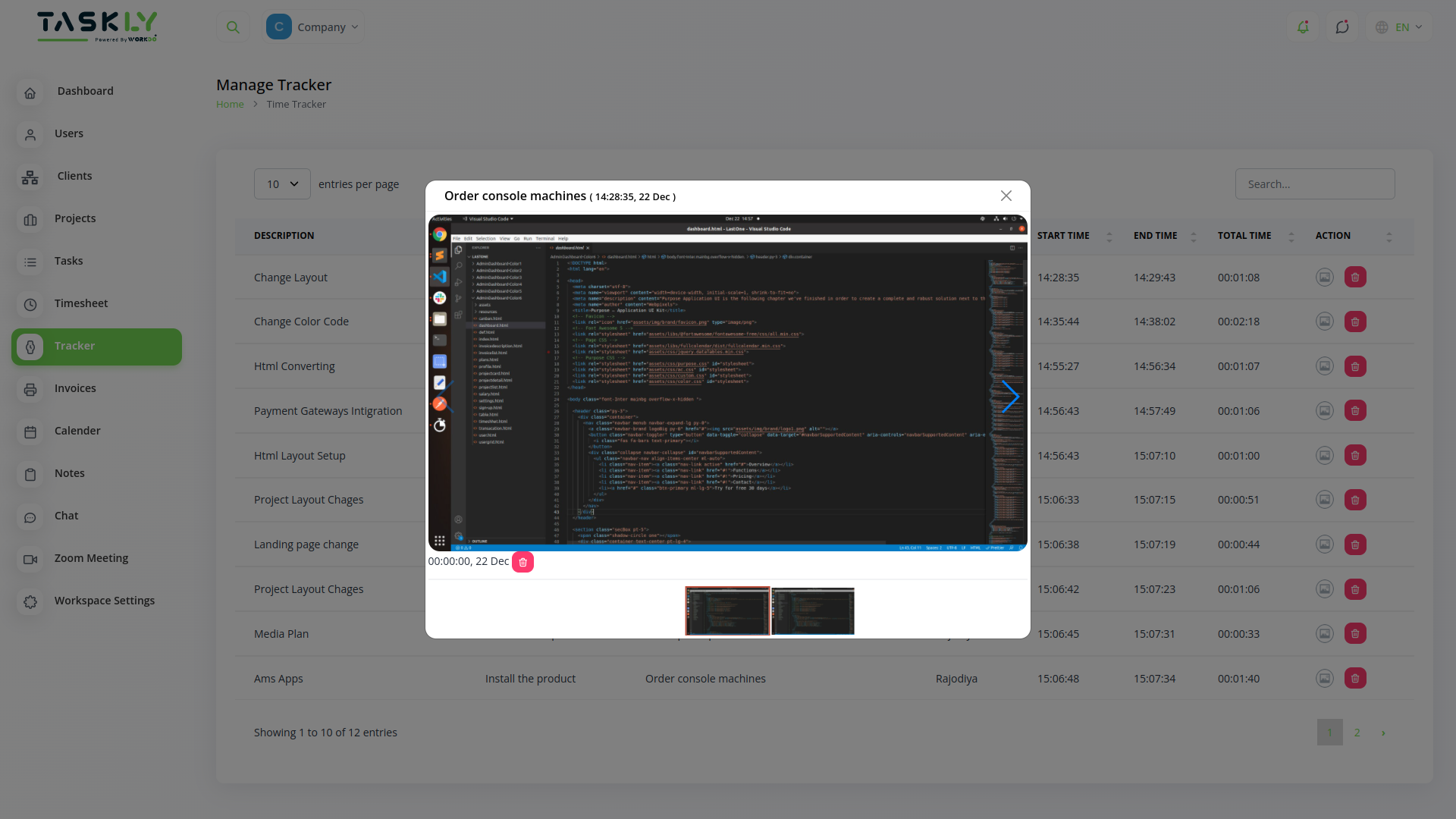Image resolution: width=1456 pixels, height=819 pixels.
Task: Open the entries per page dropdown
Action: pos(281,184)
